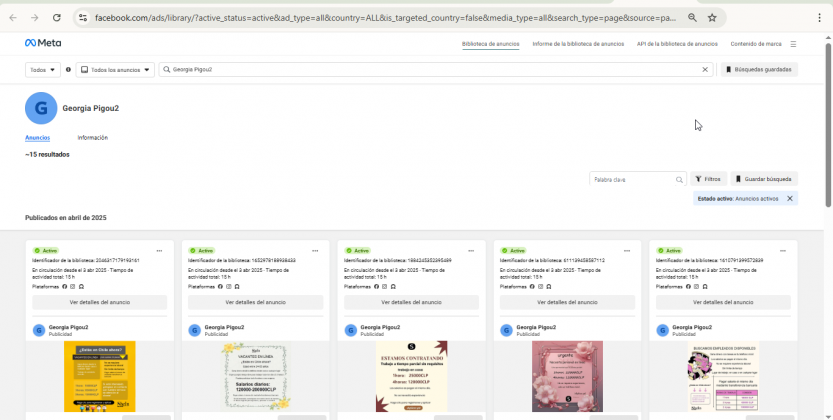Viewport: 833px width, 420px height.
Task: Switch to Biblioteca de anuncios tab
Action: coord(490,44)
